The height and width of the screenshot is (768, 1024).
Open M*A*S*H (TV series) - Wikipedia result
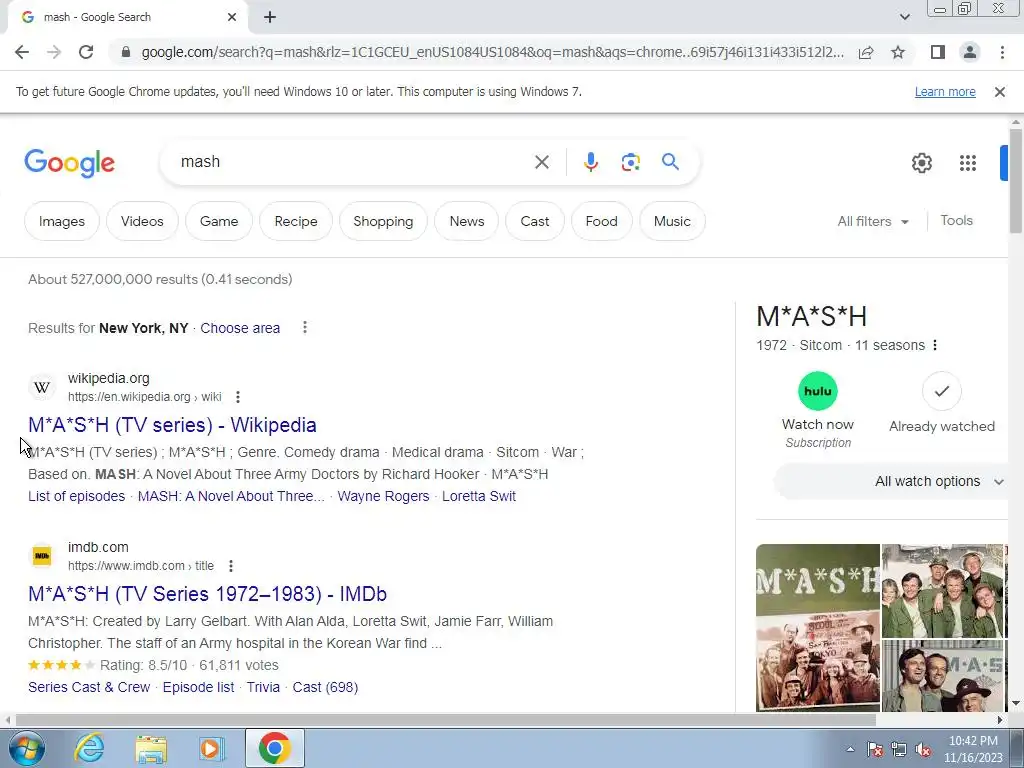point(172,425)
